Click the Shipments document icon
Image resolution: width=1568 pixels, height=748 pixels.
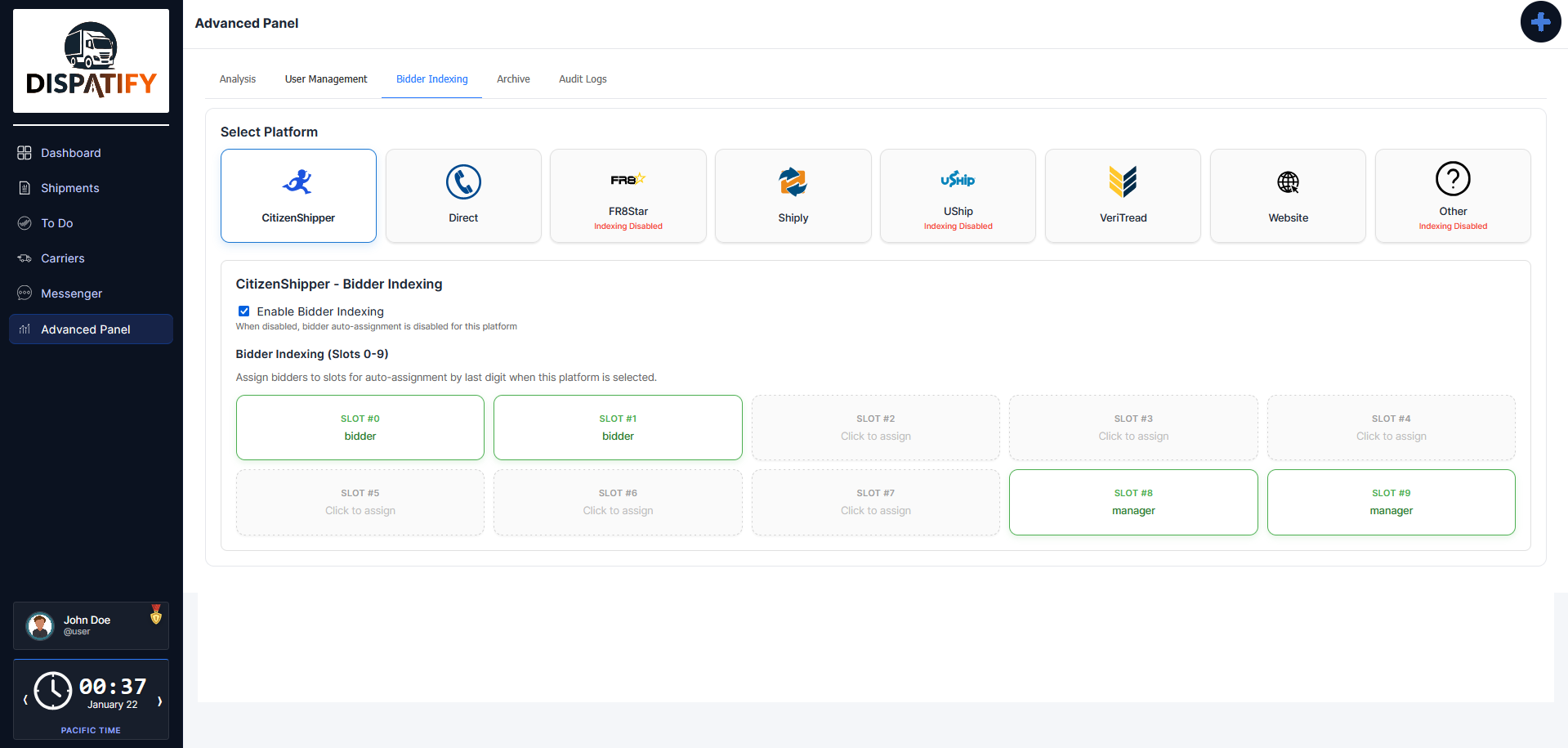click(x=25, y=188)
